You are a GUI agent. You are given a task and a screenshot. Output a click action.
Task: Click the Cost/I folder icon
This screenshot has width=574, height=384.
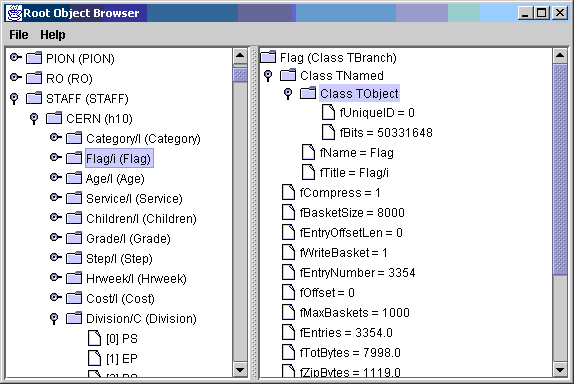tap(74, 298)
